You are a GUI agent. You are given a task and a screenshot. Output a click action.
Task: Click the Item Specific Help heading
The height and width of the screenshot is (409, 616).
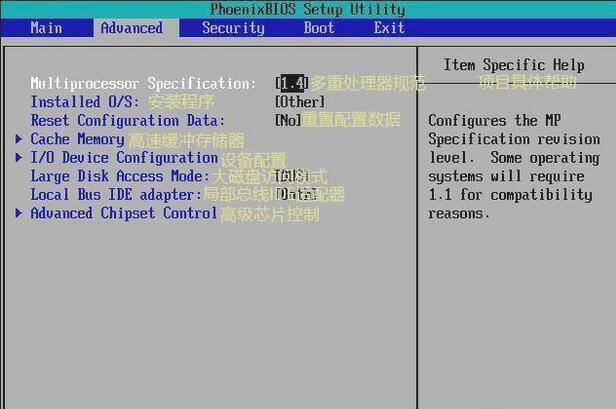pyautogui.click(x=514, y=65)
